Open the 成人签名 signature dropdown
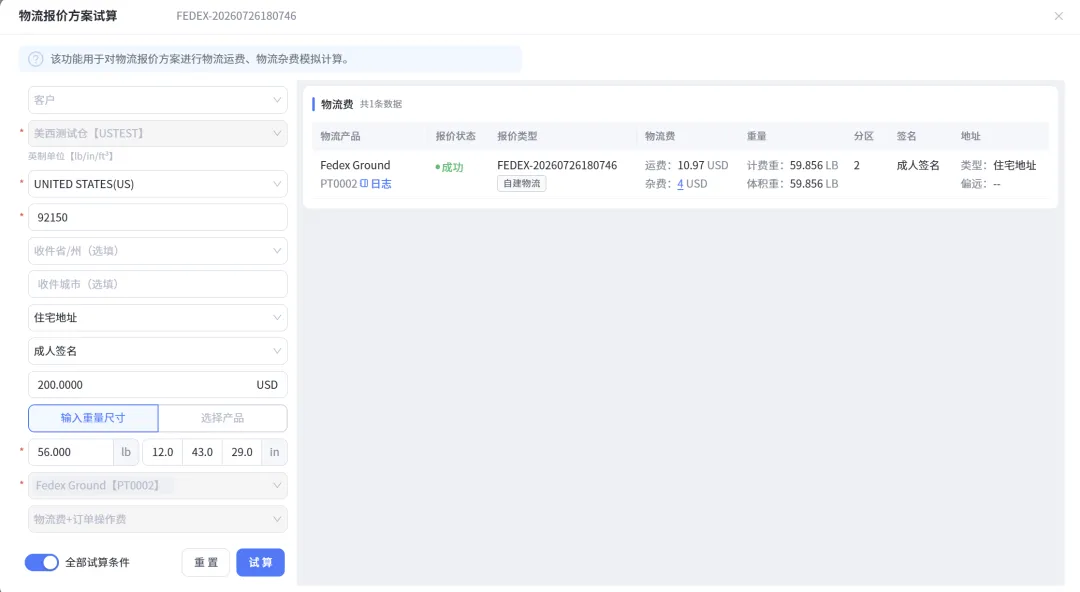1080x592 pixels. point(158,351)
